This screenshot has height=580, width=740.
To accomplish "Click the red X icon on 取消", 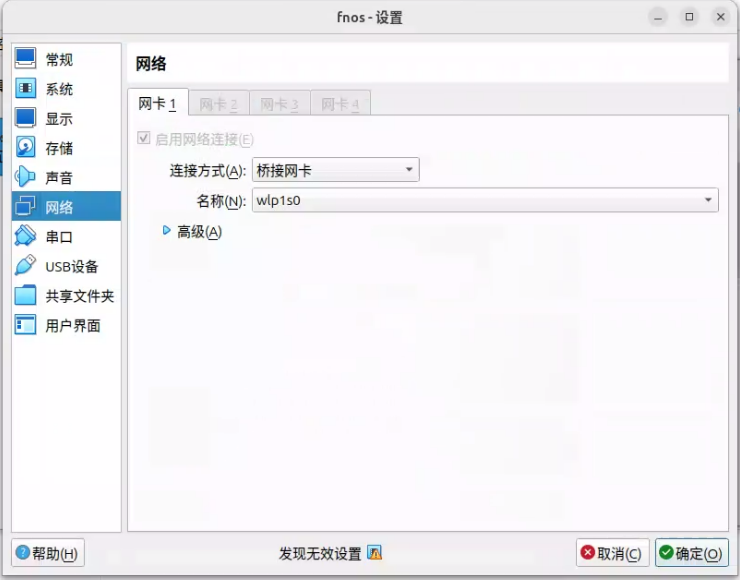I will [x=588, y=552].
